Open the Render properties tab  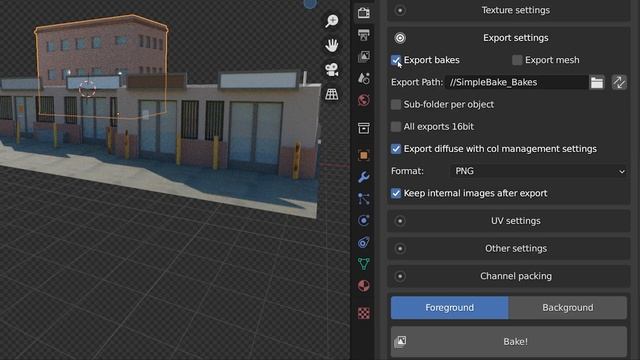[x=364, y=13]
